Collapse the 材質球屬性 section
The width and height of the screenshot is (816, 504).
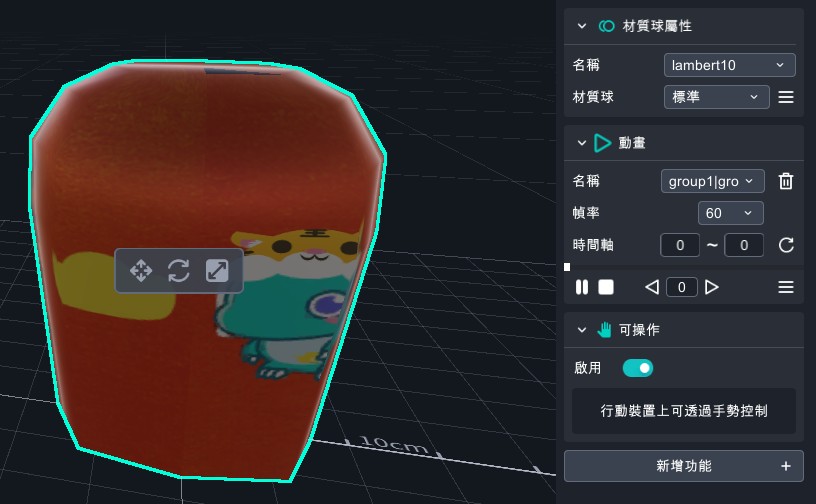pos(582,26)
